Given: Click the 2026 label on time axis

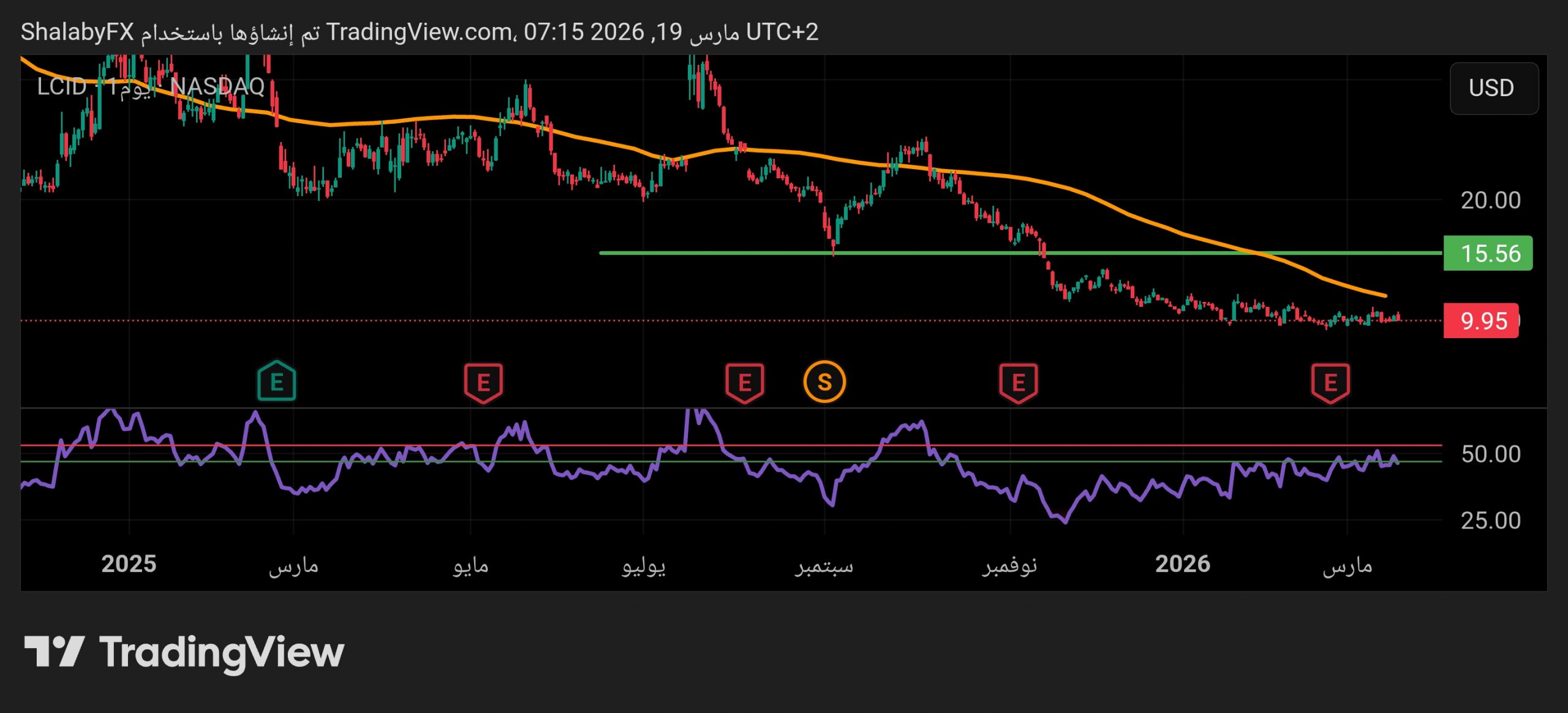Looking at the screenshot, I should click(1182, 564).
